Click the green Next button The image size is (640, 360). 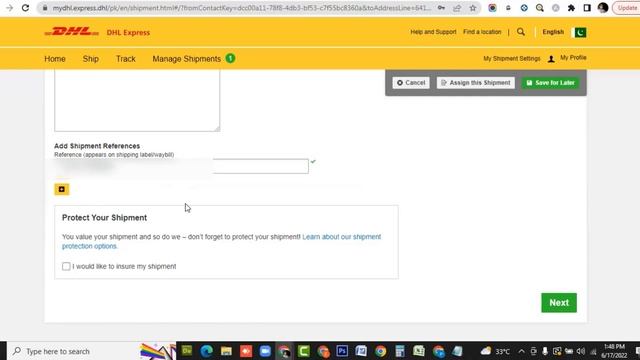click(559, 302)
